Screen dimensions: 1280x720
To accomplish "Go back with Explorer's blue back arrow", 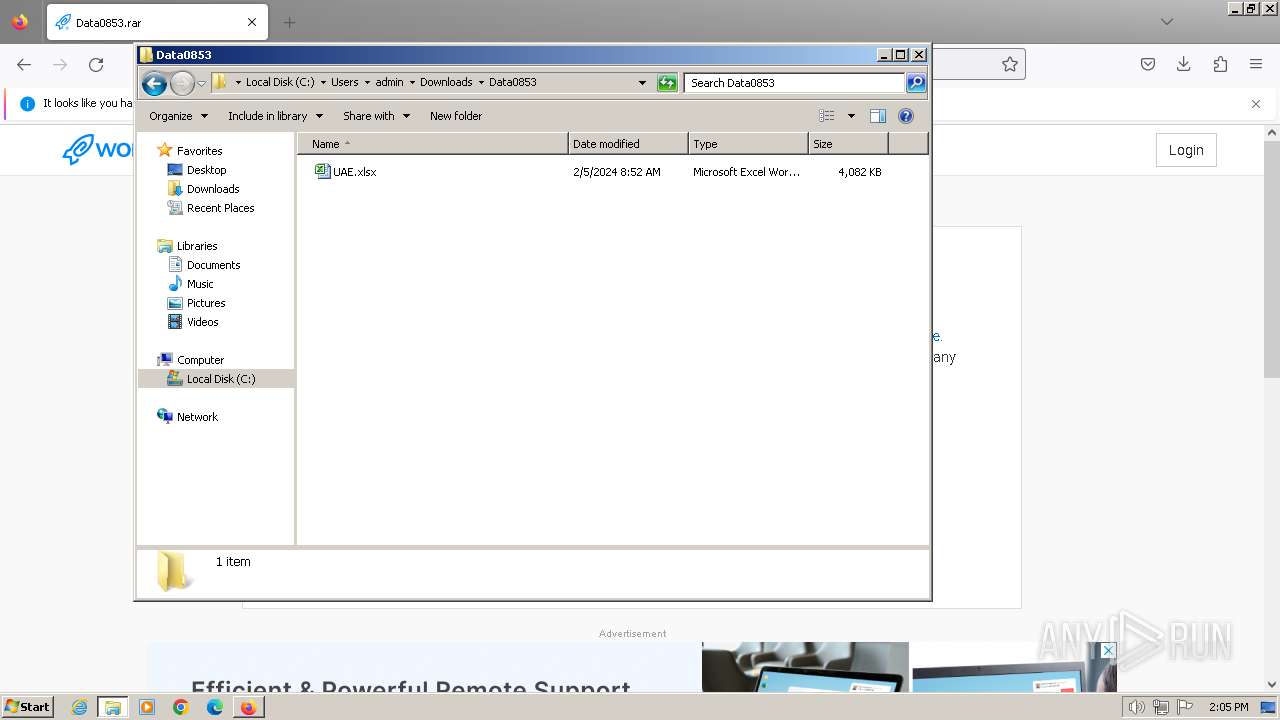I will tap(154, 83).
